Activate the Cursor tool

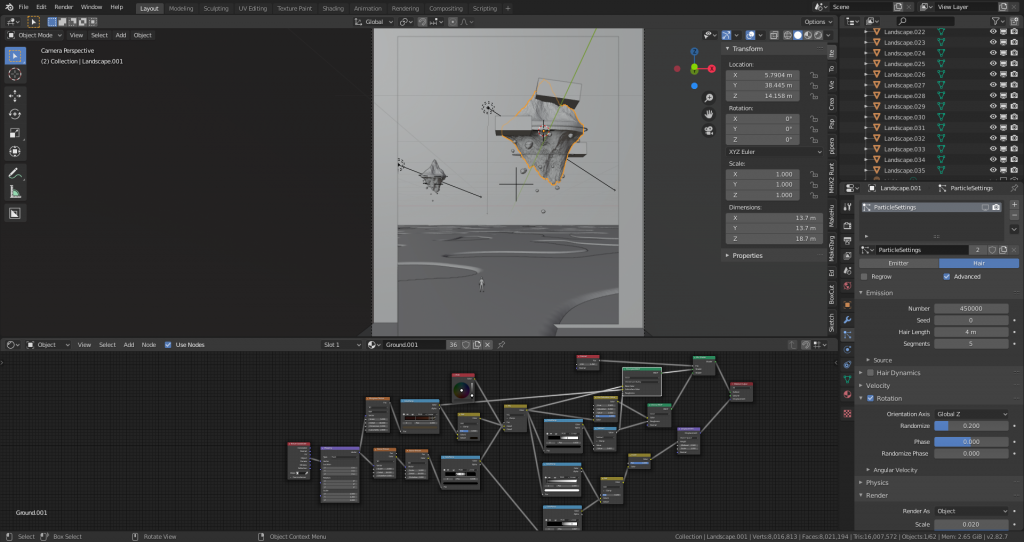[16, 74]
